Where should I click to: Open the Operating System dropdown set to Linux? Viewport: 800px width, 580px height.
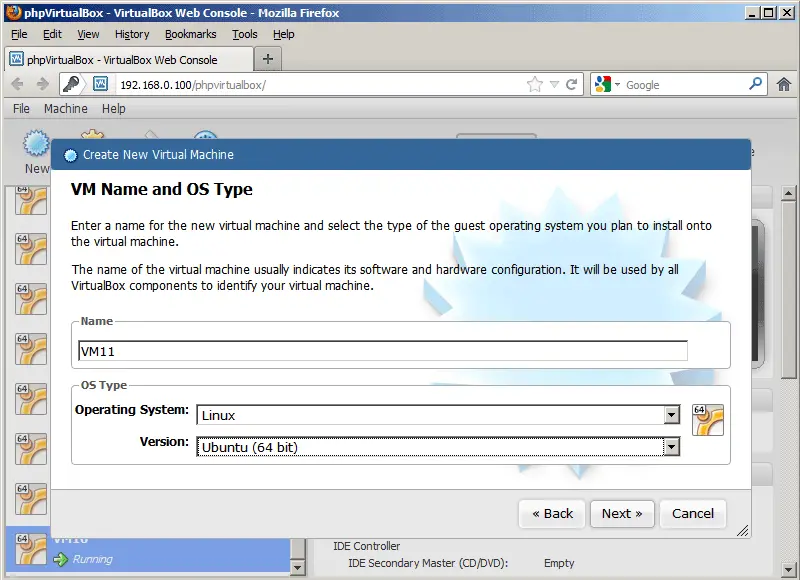coord(438,415)
